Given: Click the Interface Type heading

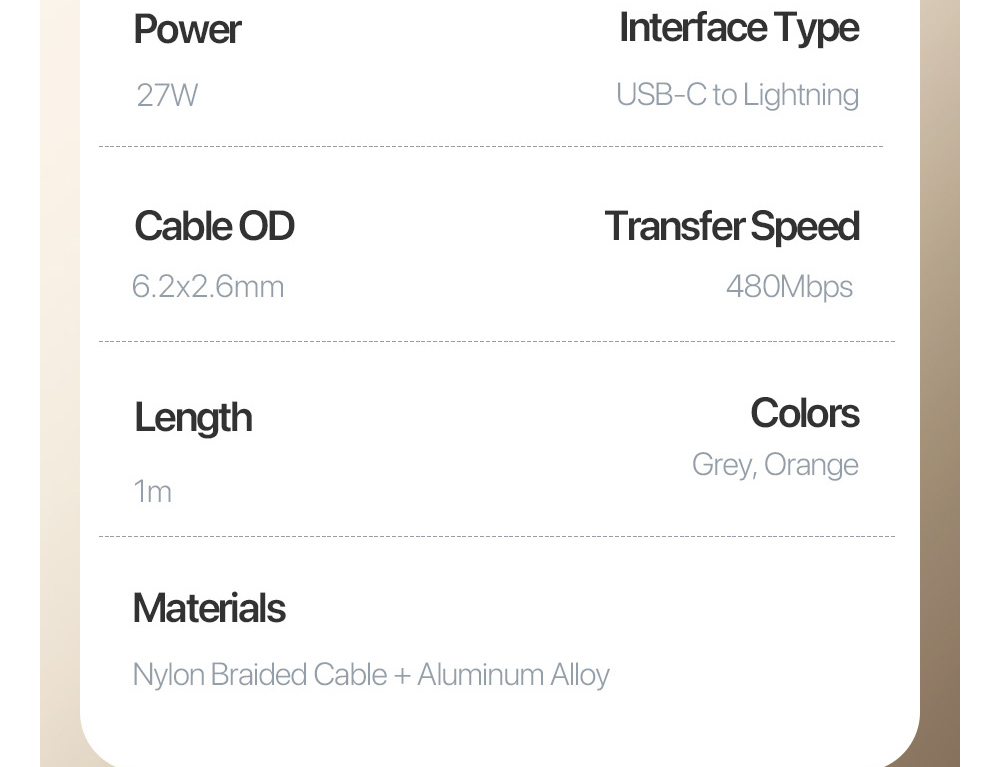Looking at the screenshot, I should click(x=738, y=28).
